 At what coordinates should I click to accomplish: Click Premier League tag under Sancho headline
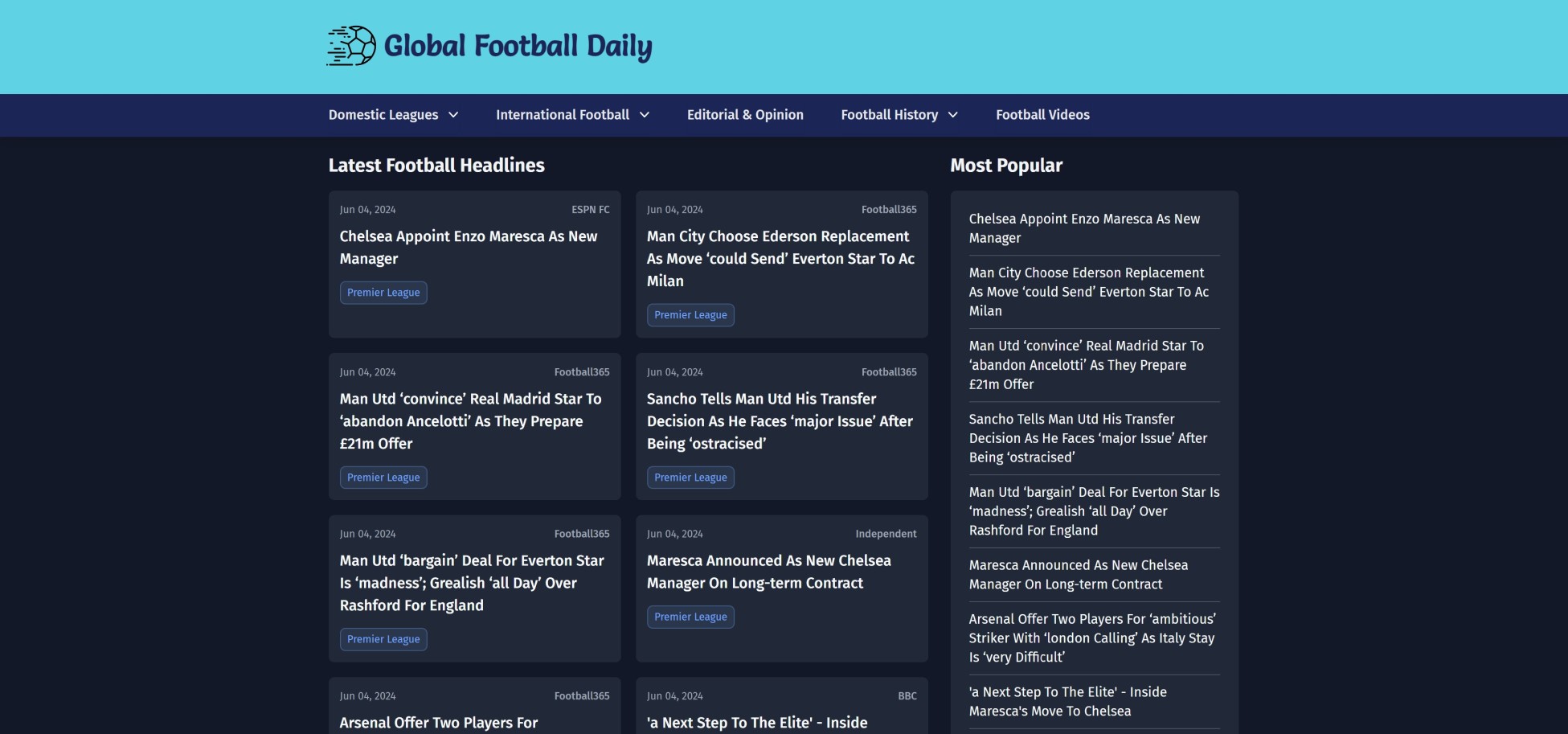(x=690, y=478)
